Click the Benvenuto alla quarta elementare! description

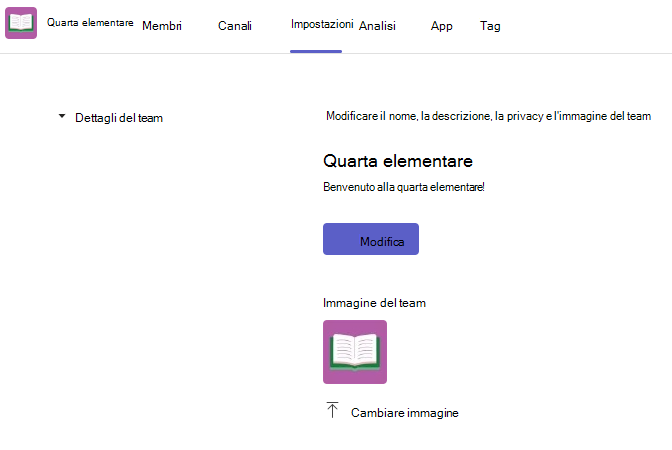point(404,187)
